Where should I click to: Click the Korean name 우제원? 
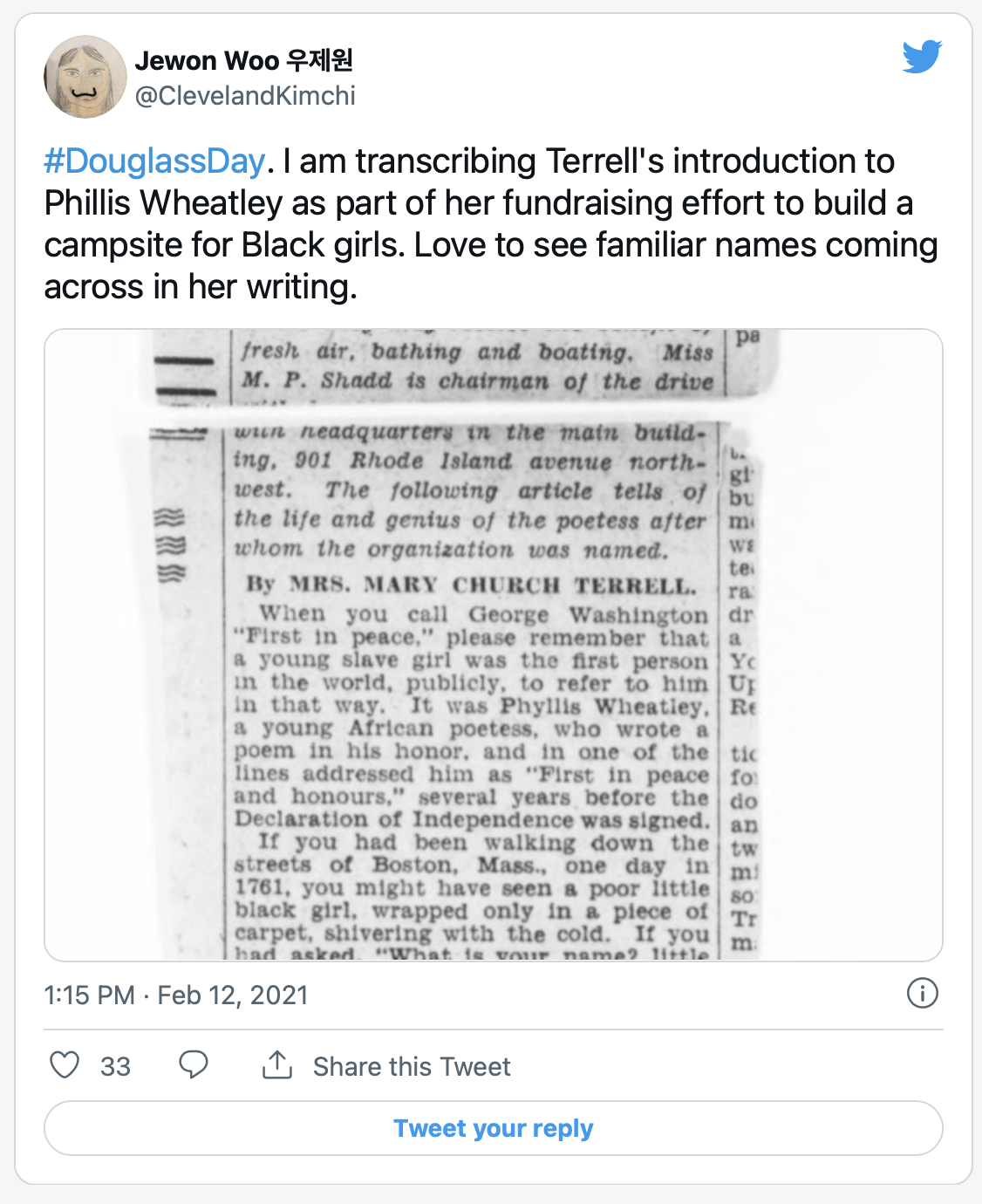click(320, 60)
